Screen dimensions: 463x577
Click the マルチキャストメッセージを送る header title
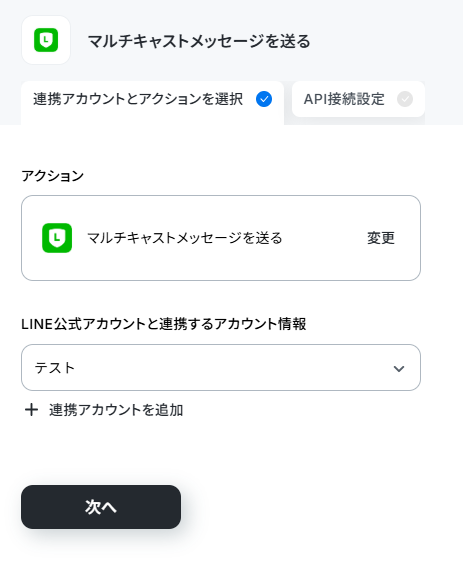click(x=199, y=41)
